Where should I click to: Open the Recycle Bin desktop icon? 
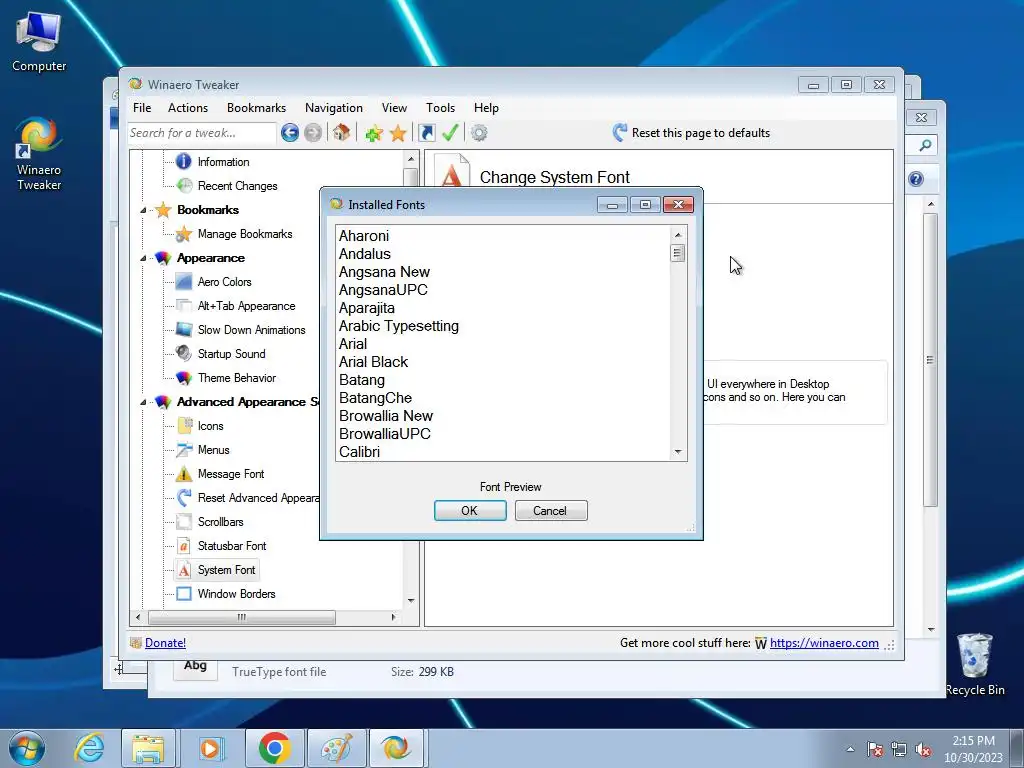click(974, 664)
